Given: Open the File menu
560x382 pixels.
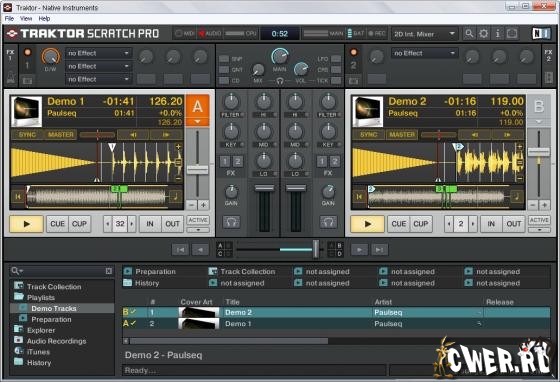Looking at the screenshot, I should (x=9, y=19).
